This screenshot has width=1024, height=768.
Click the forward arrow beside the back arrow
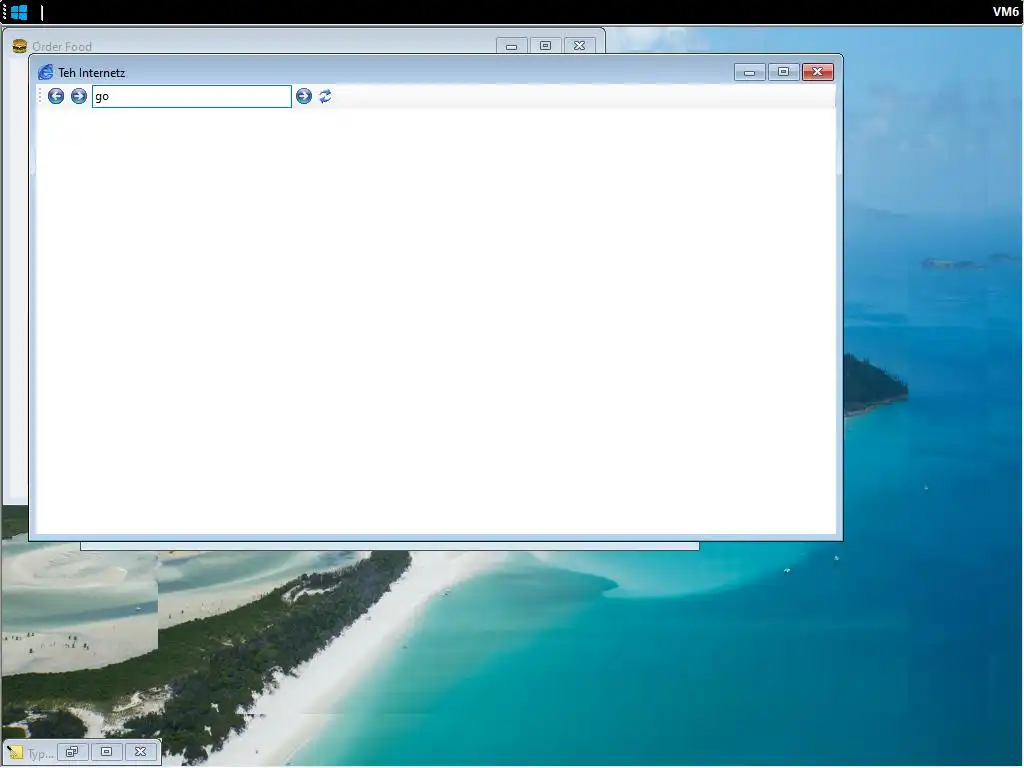pyautogui.click(x=78, y=97)
